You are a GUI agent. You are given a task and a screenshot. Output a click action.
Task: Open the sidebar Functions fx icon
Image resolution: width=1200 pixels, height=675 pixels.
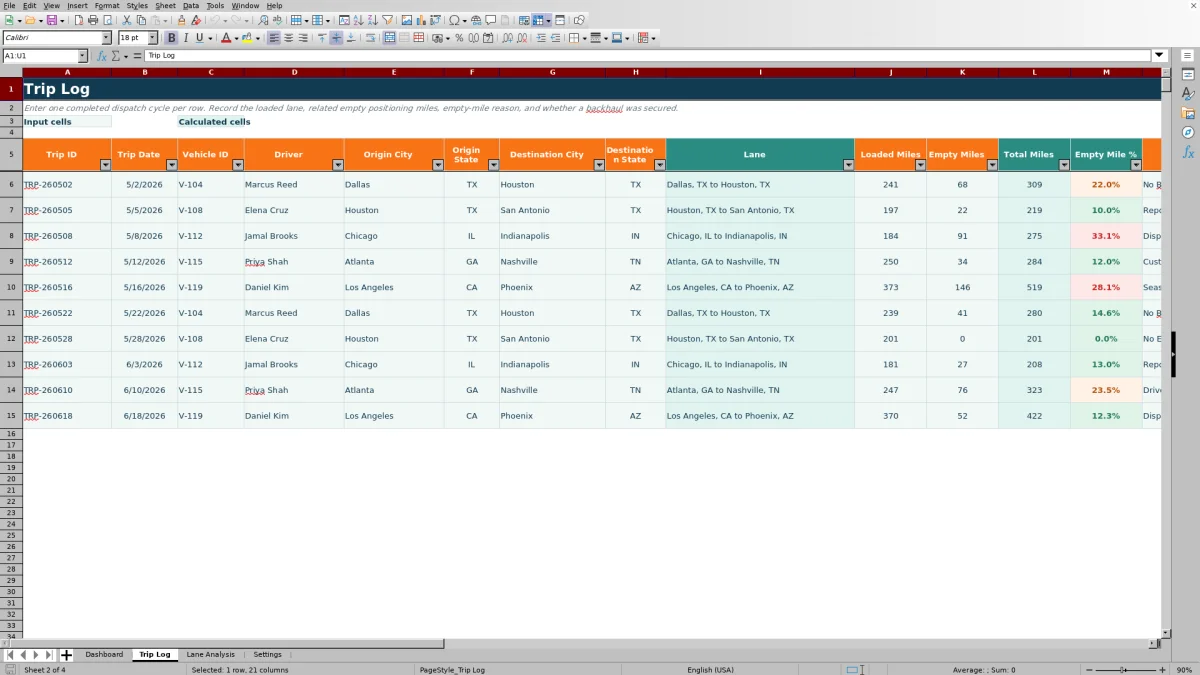(1188, 152)
